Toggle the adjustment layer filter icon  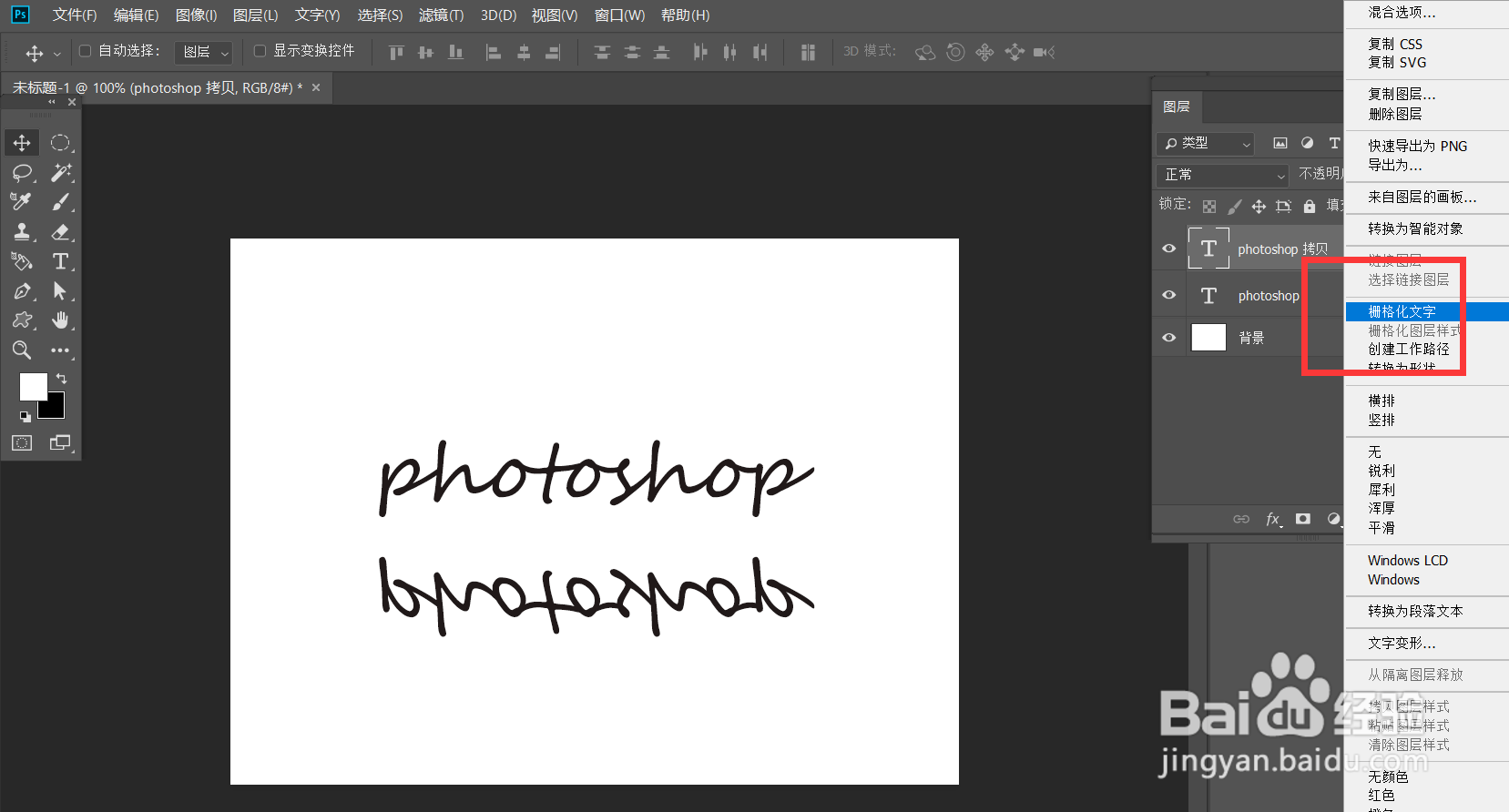click(1308, 143)
